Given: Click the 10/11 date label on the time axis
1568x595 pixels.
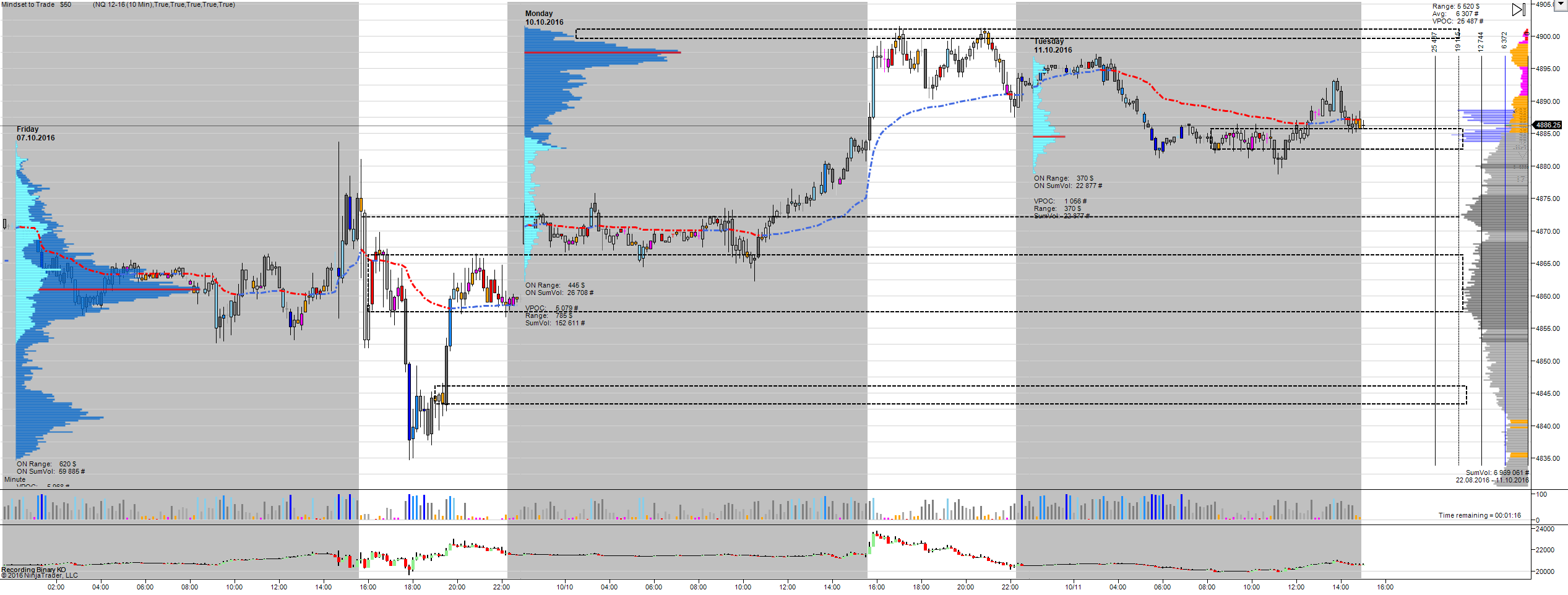Looking at the screenshot, I should 1073,587.
